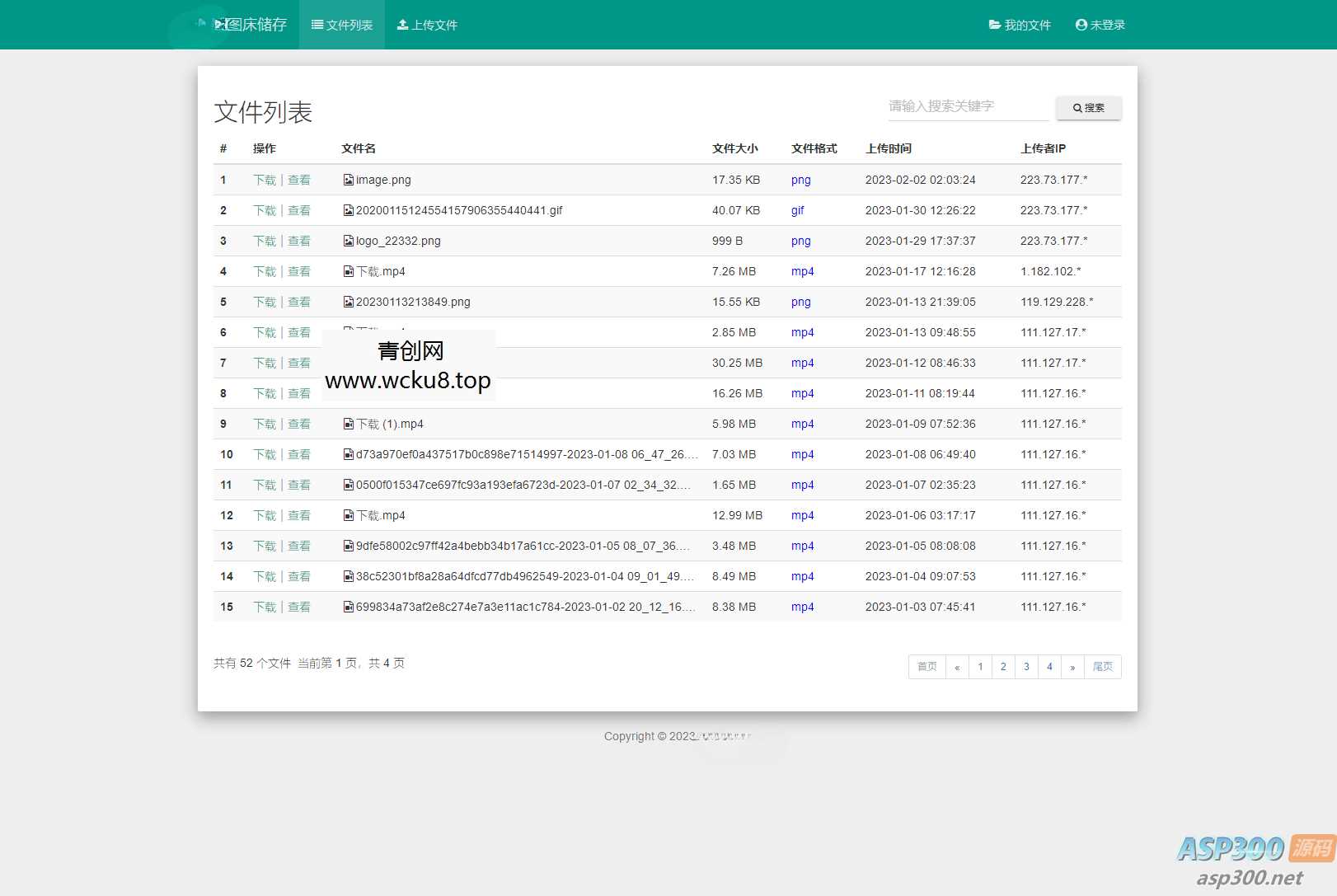Filter by mp4 format in row 4

click(802, 271)
